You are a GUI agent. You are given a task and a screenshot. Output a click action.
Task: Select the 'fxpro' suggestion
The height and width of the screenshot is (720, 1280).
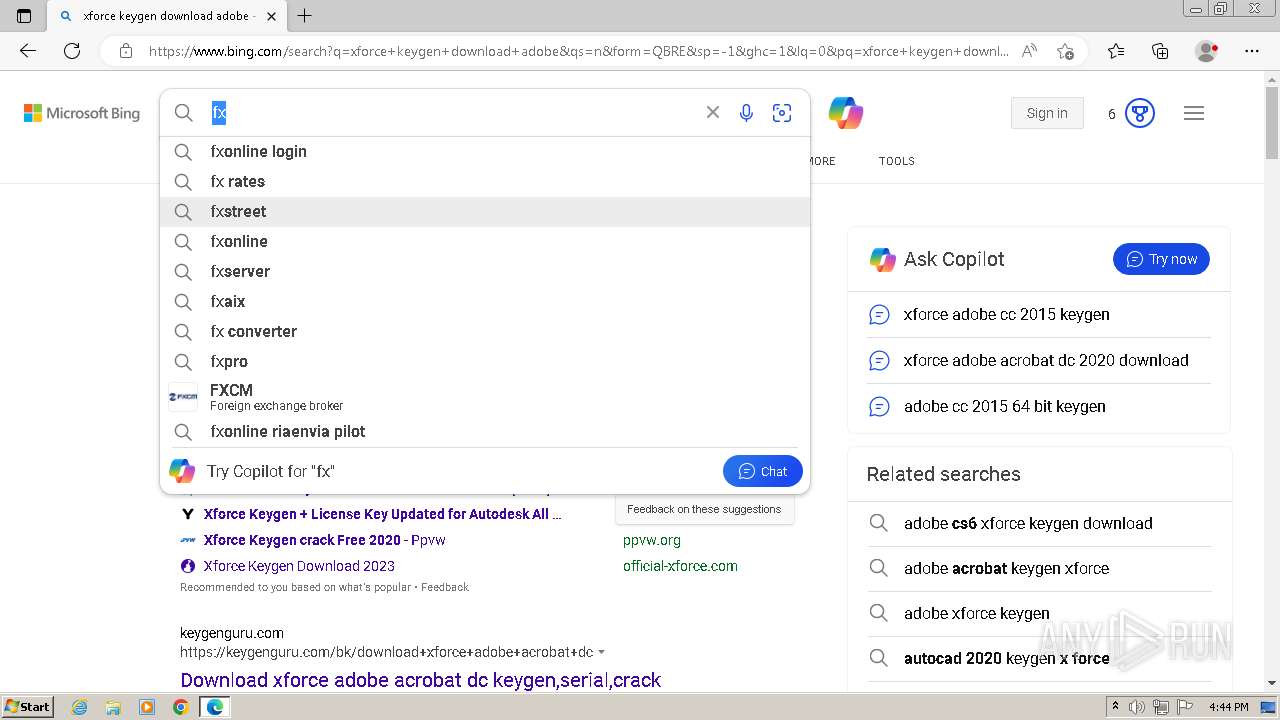[x=485, y=362]
